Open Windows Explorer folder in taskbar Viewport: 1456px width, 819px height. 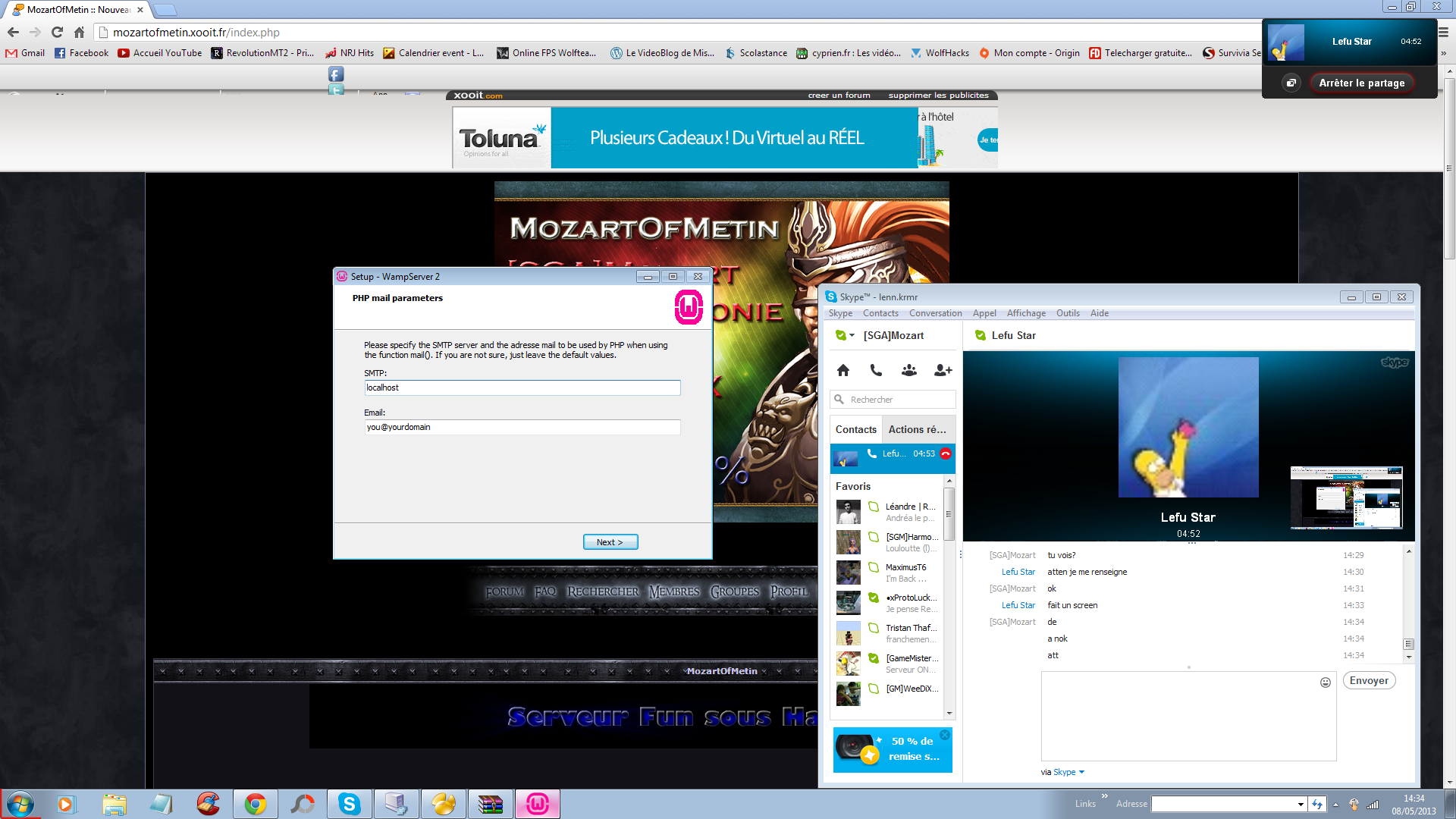[115, 804]
